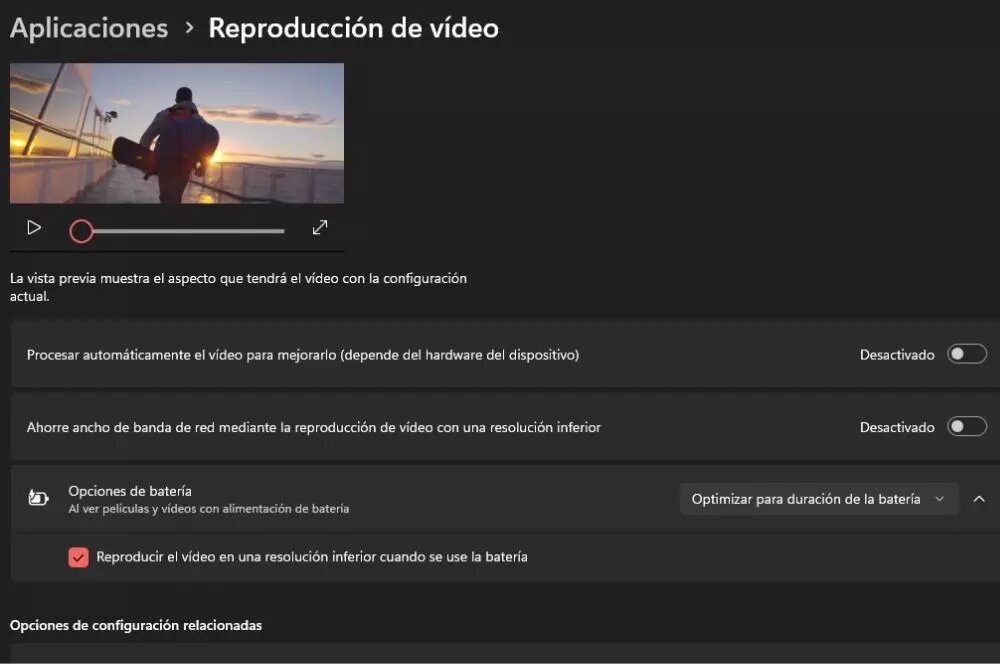
Task: Select the Opciones de batería row title
Action: click(x=130, y=491)
